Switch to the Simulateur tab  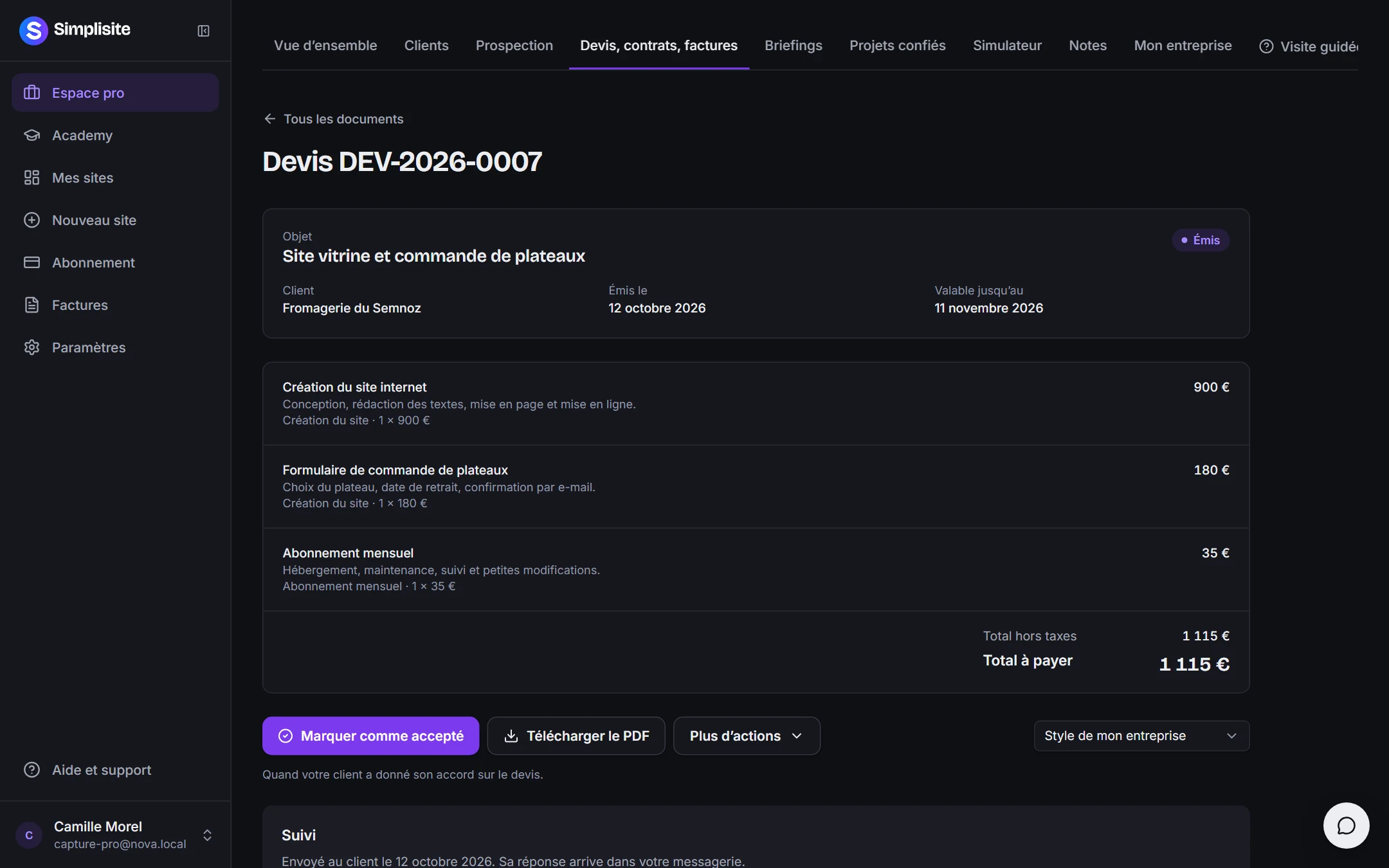[1007, 46]
